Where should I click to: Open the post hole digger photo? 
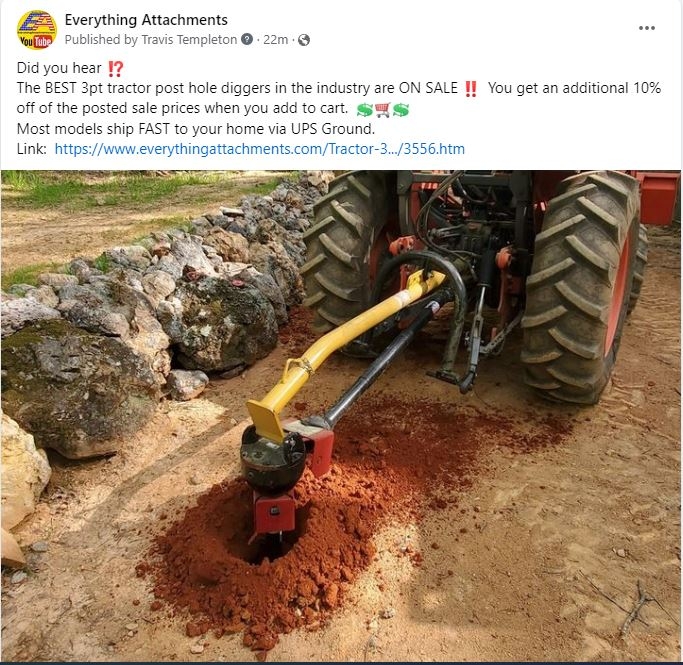coord(341,415)
